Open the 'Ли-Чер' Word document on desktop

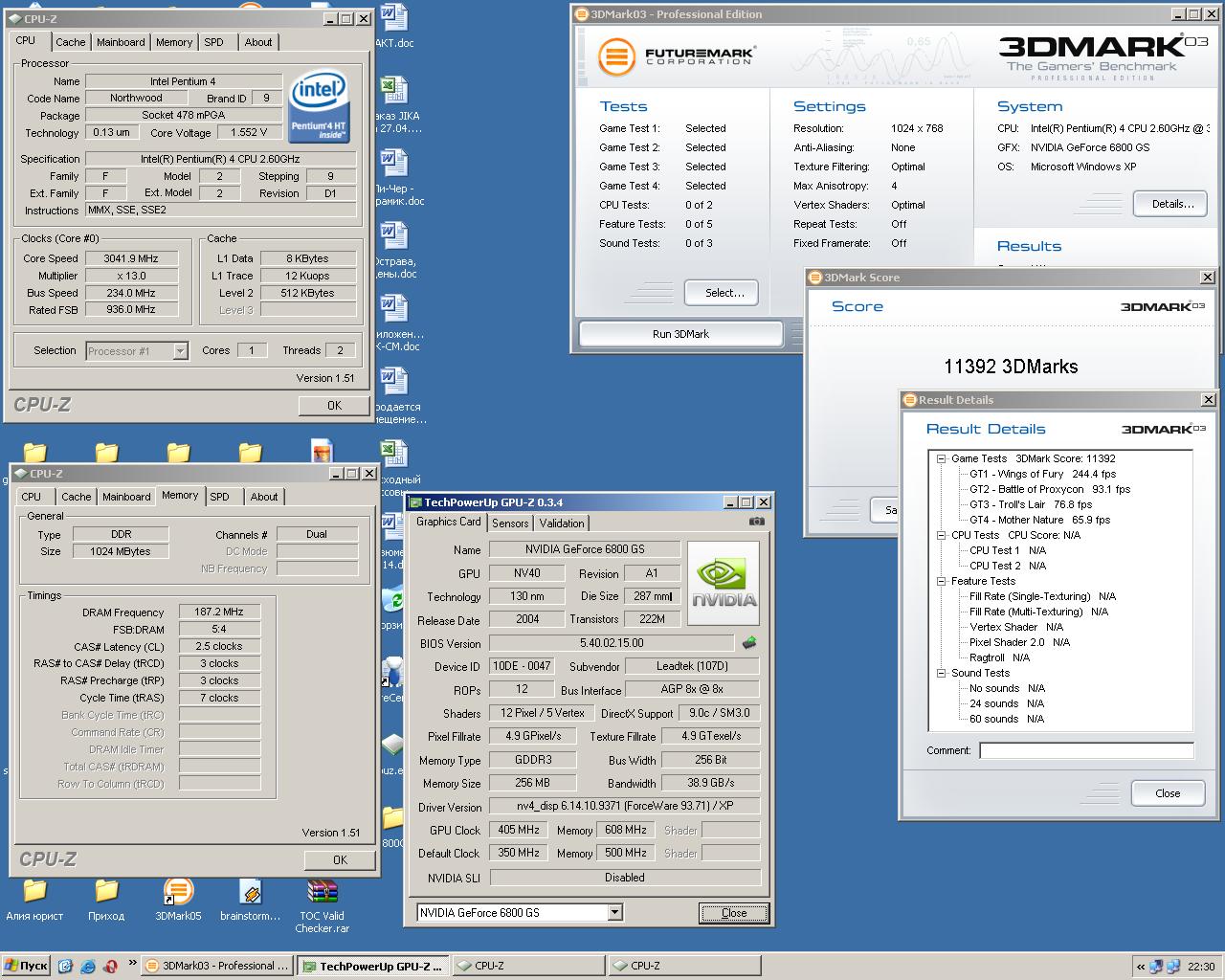point(393,165)
